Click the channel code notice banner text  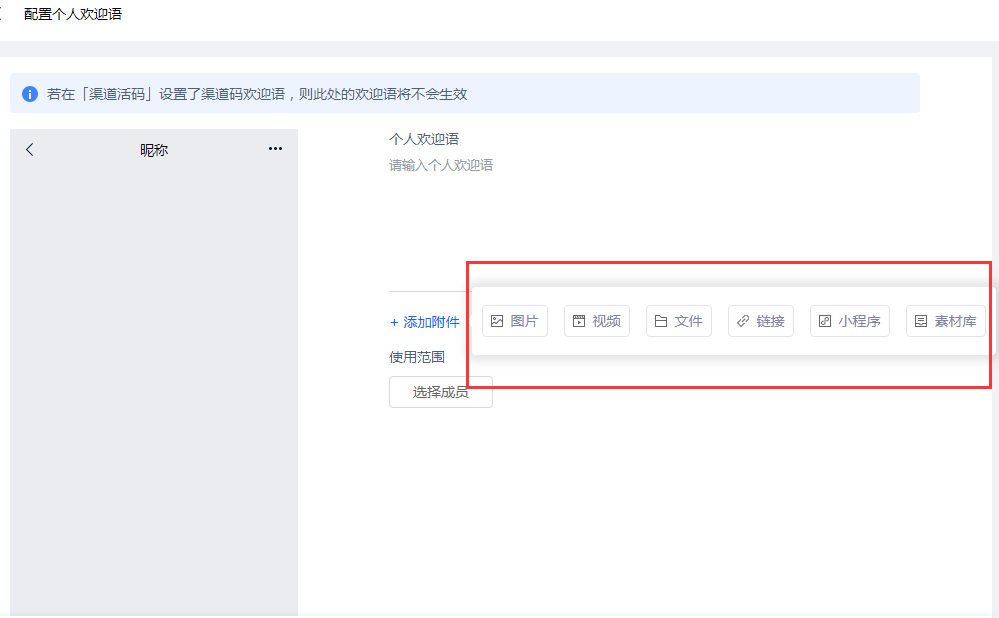coord(257,94)
